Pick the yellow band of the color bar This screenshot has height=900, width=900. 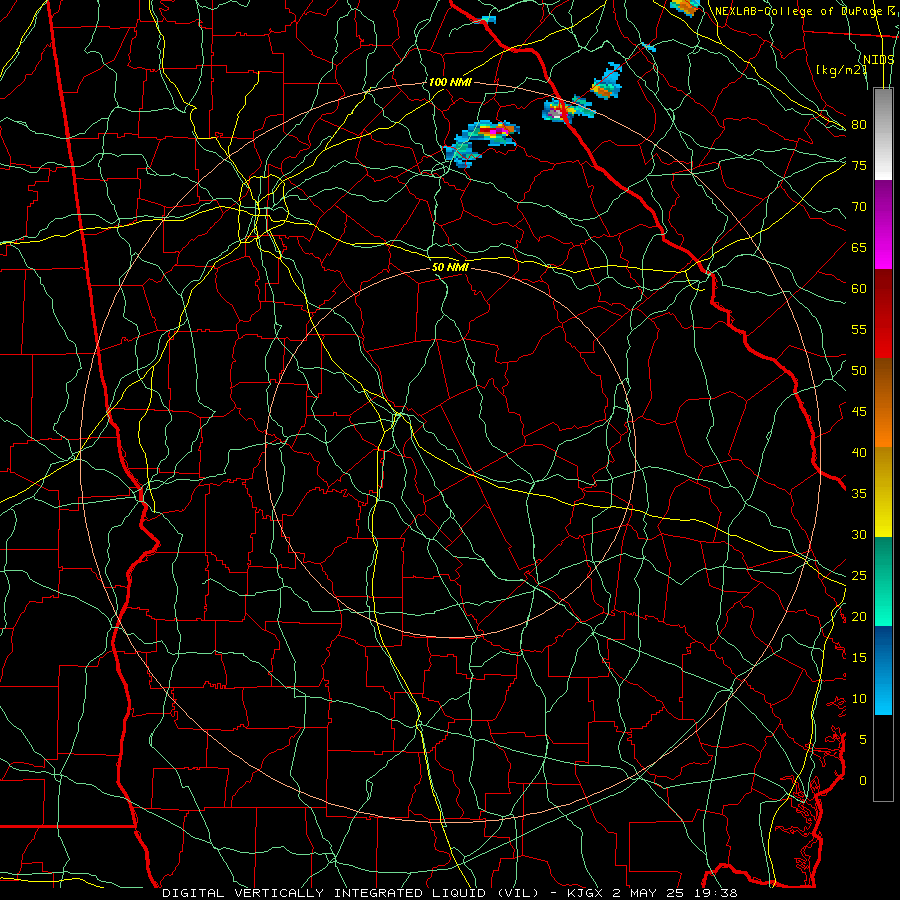point(883,492)
